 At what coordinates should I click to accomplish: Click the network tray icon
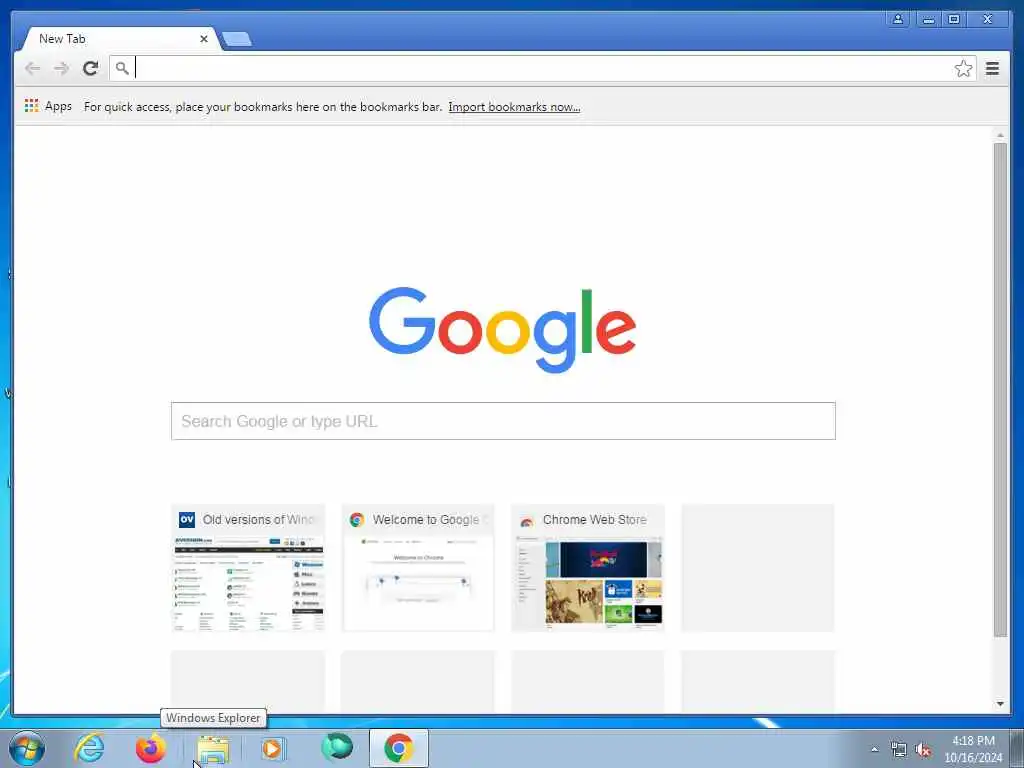coord(899,750)
